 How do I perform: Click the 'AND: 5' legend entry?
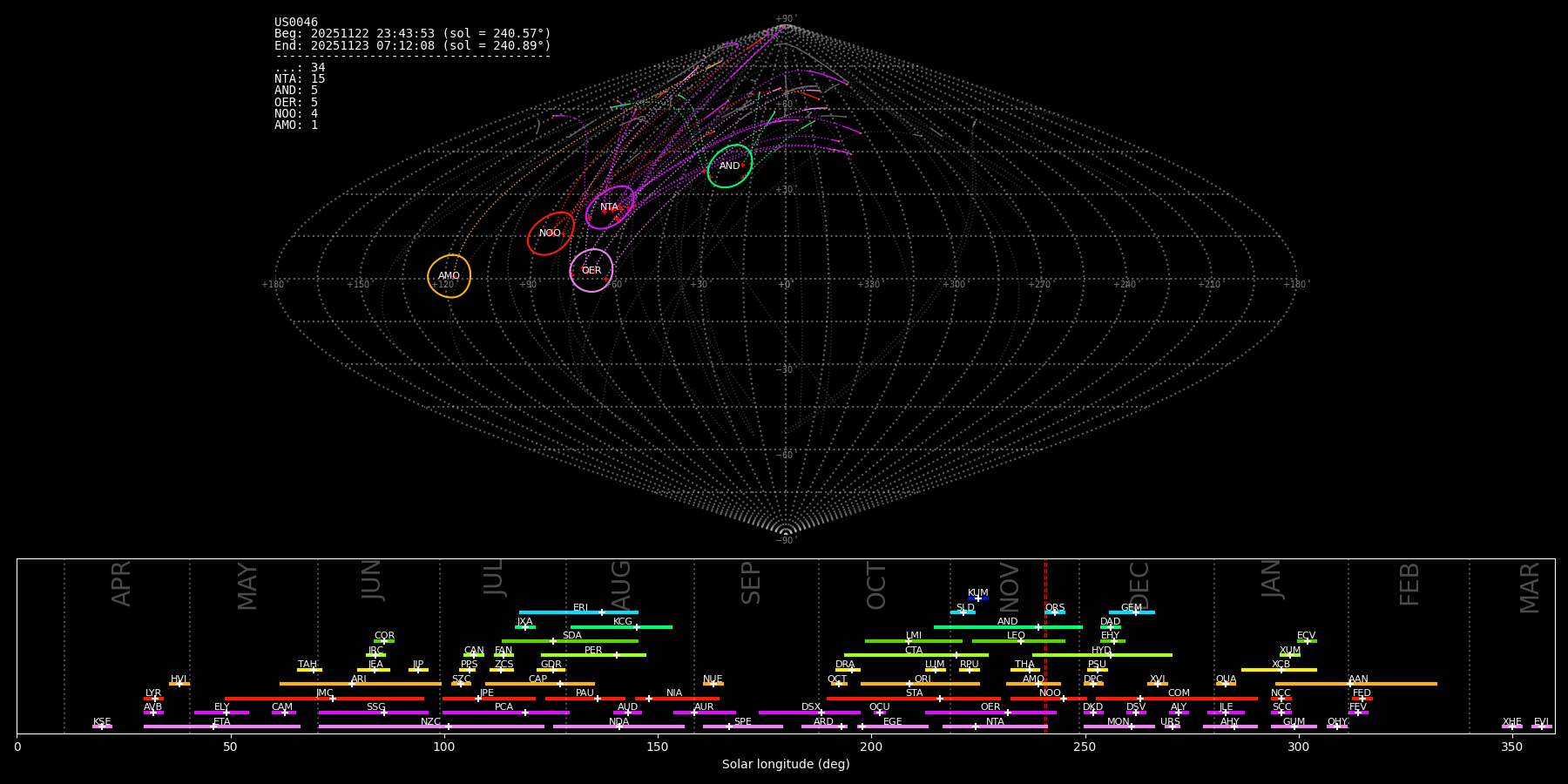click(296, 91)
